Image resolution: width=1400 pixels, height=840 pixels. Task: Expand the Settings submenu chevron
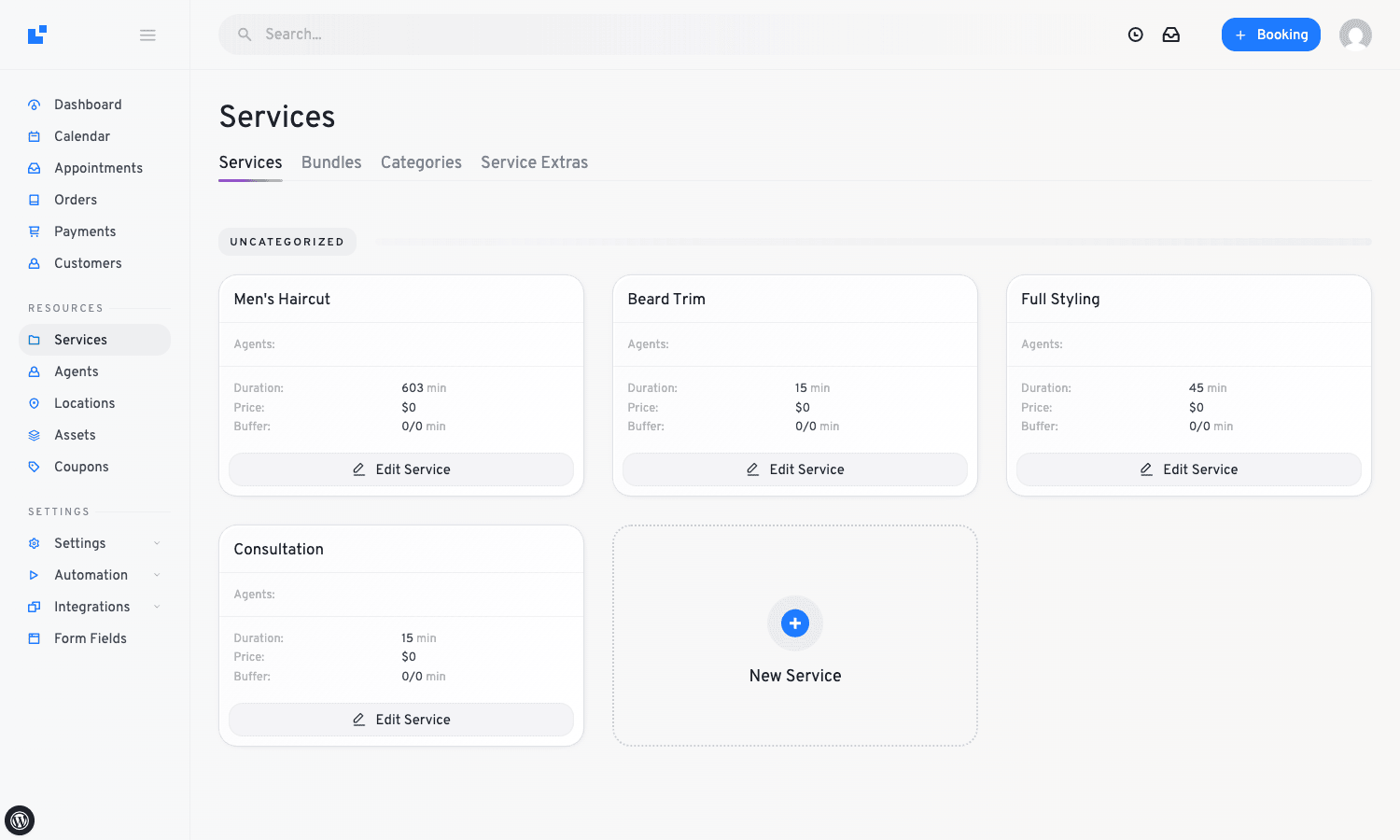pyautogui.click(x=157, y=543)
